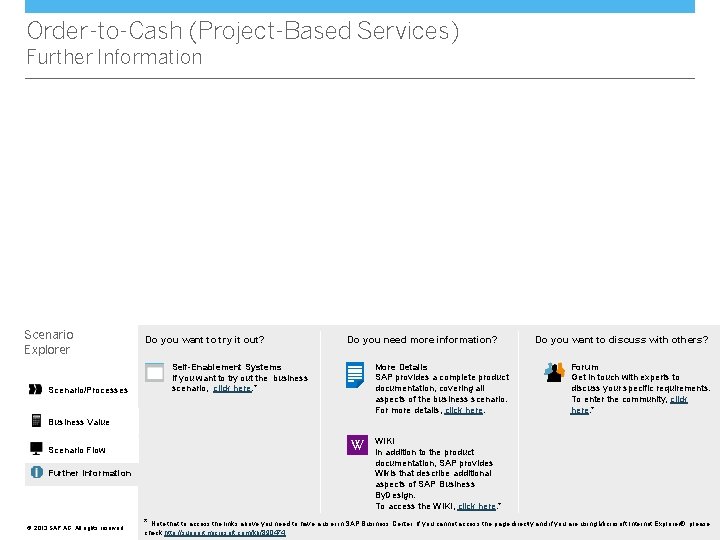Open the Microsoft support URL in footnote
Screen dimensions: 720x540
pyautogui.click(x=225, y=533)
